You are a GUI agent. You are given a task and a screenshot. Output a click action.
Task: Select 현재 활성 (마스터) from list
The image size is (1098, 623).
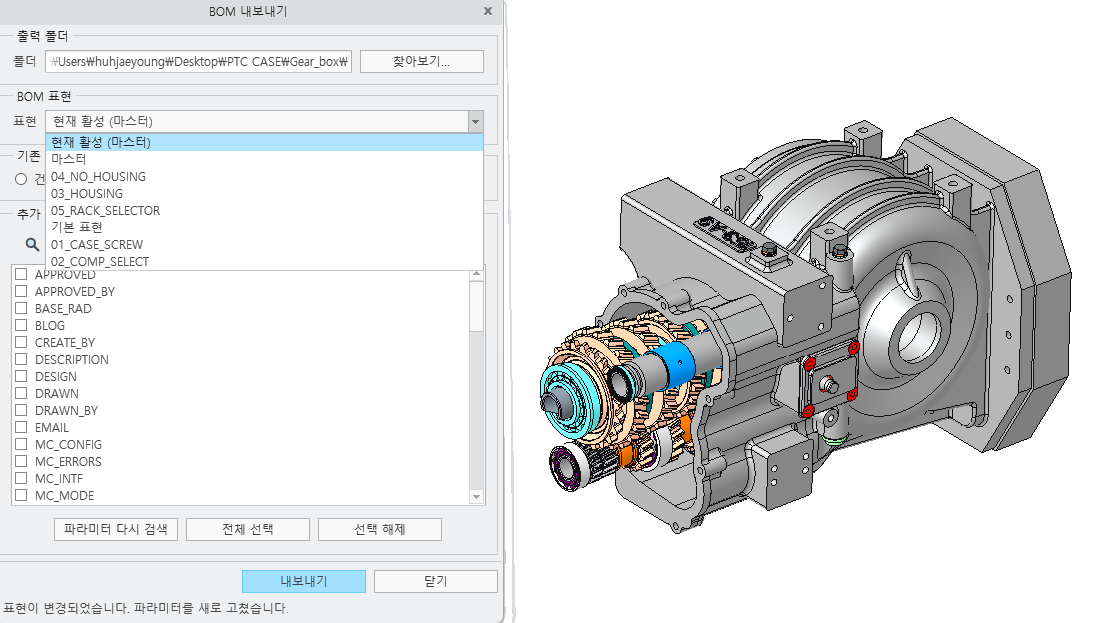coord(265,142)
